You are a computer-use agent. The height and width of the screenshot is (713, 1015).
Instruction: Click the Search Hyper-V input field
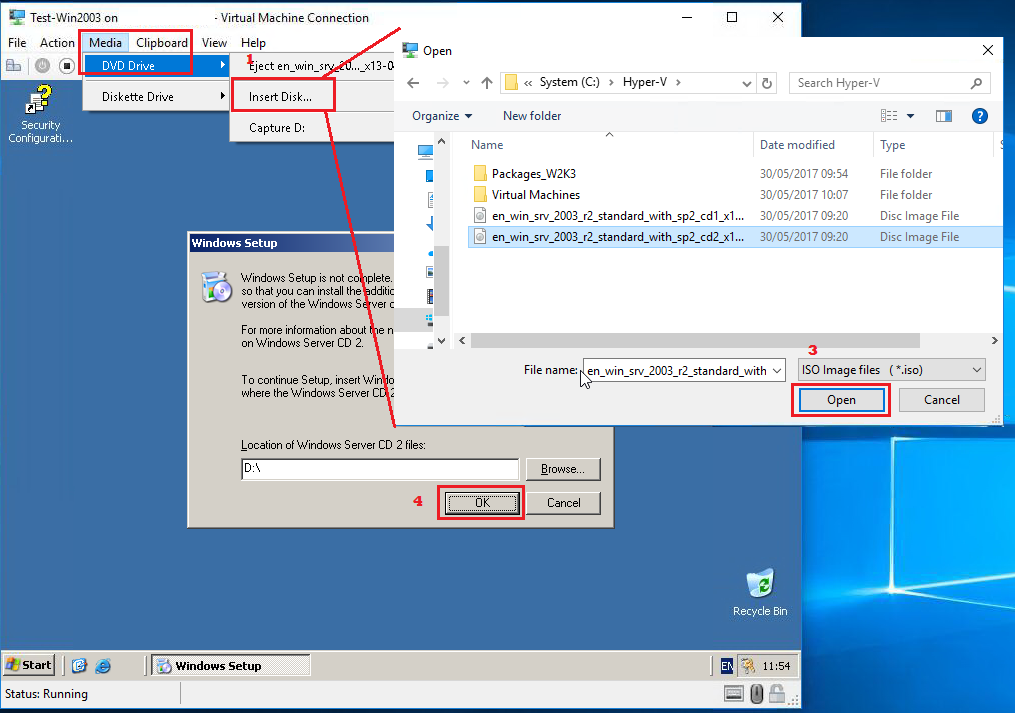click(x=880, y=83)
